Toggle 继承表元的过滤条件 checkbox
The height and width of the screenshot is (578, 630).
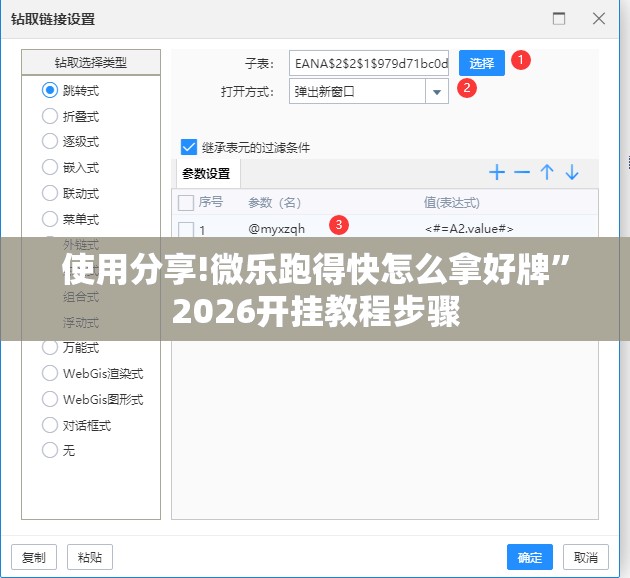(189, 147)
